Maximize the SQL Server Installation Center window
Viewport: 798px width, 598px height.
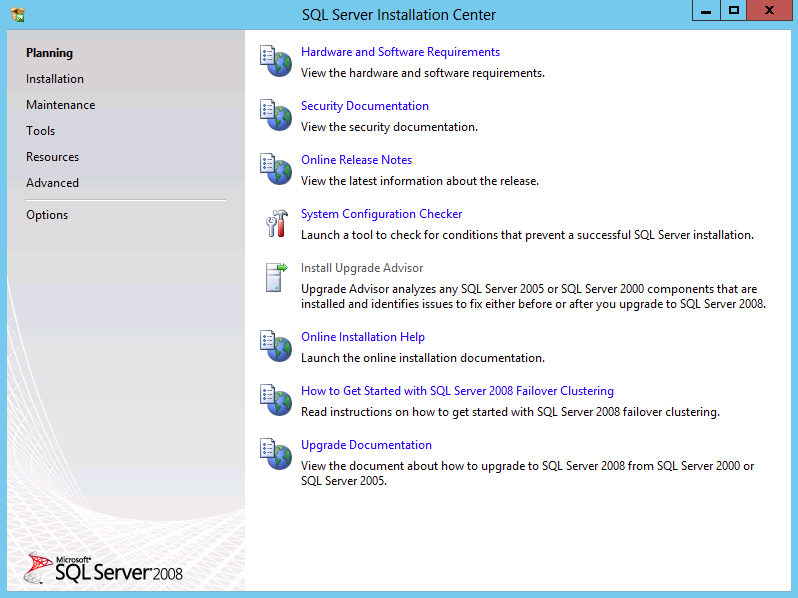pyautogui.click(x=733, y=11)
